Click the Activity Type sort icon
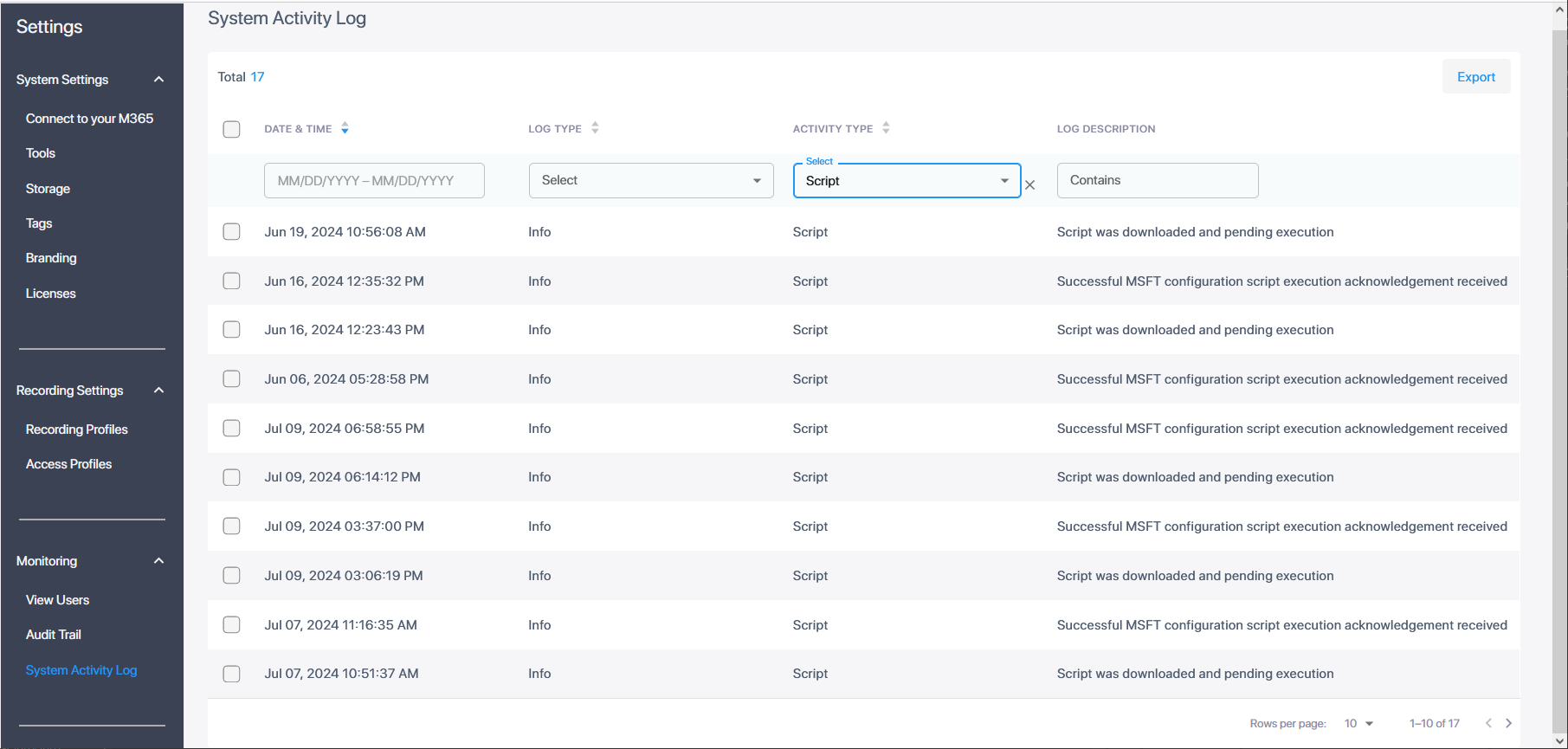Image resolution: width=1568 pixels, height=749 pixels. tap(886, 128)
